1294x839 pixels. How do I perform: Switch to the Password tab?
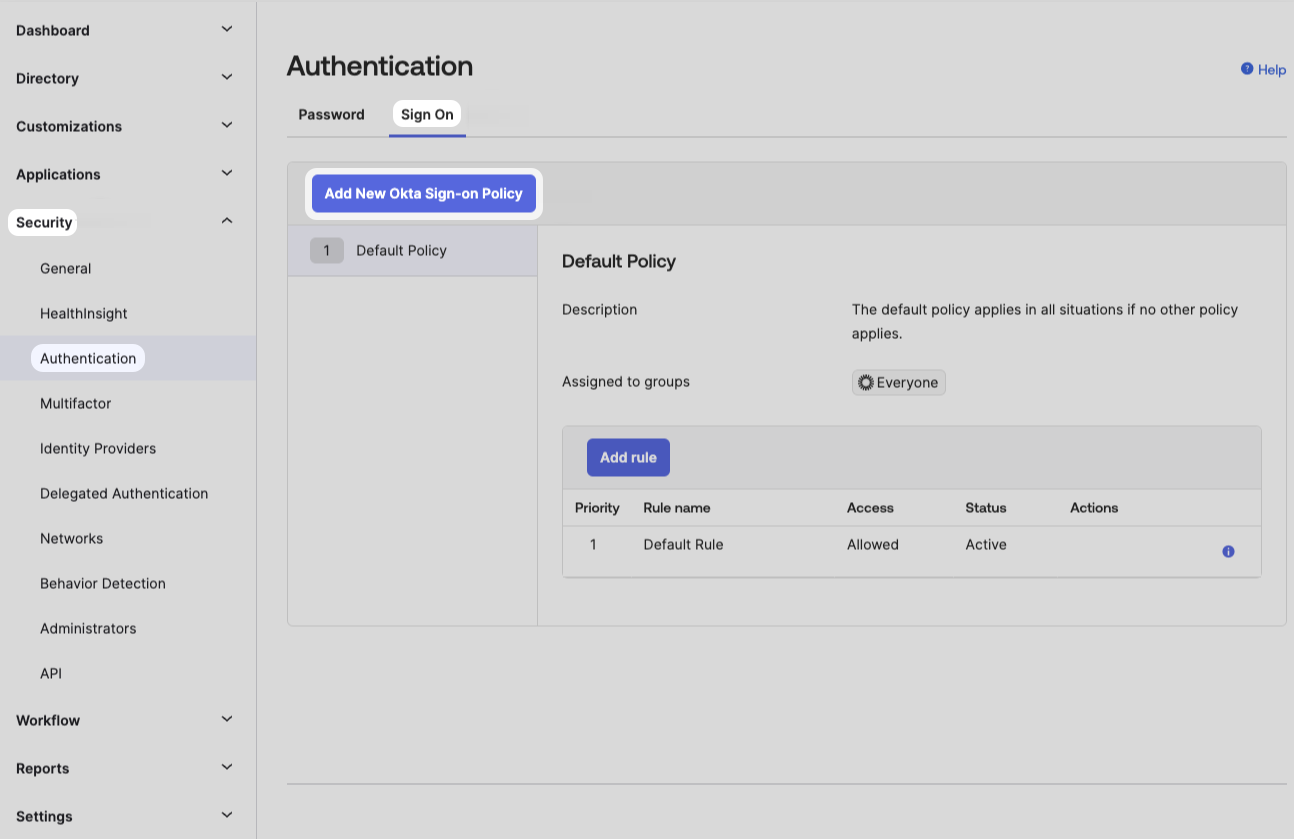click(331, 114)
